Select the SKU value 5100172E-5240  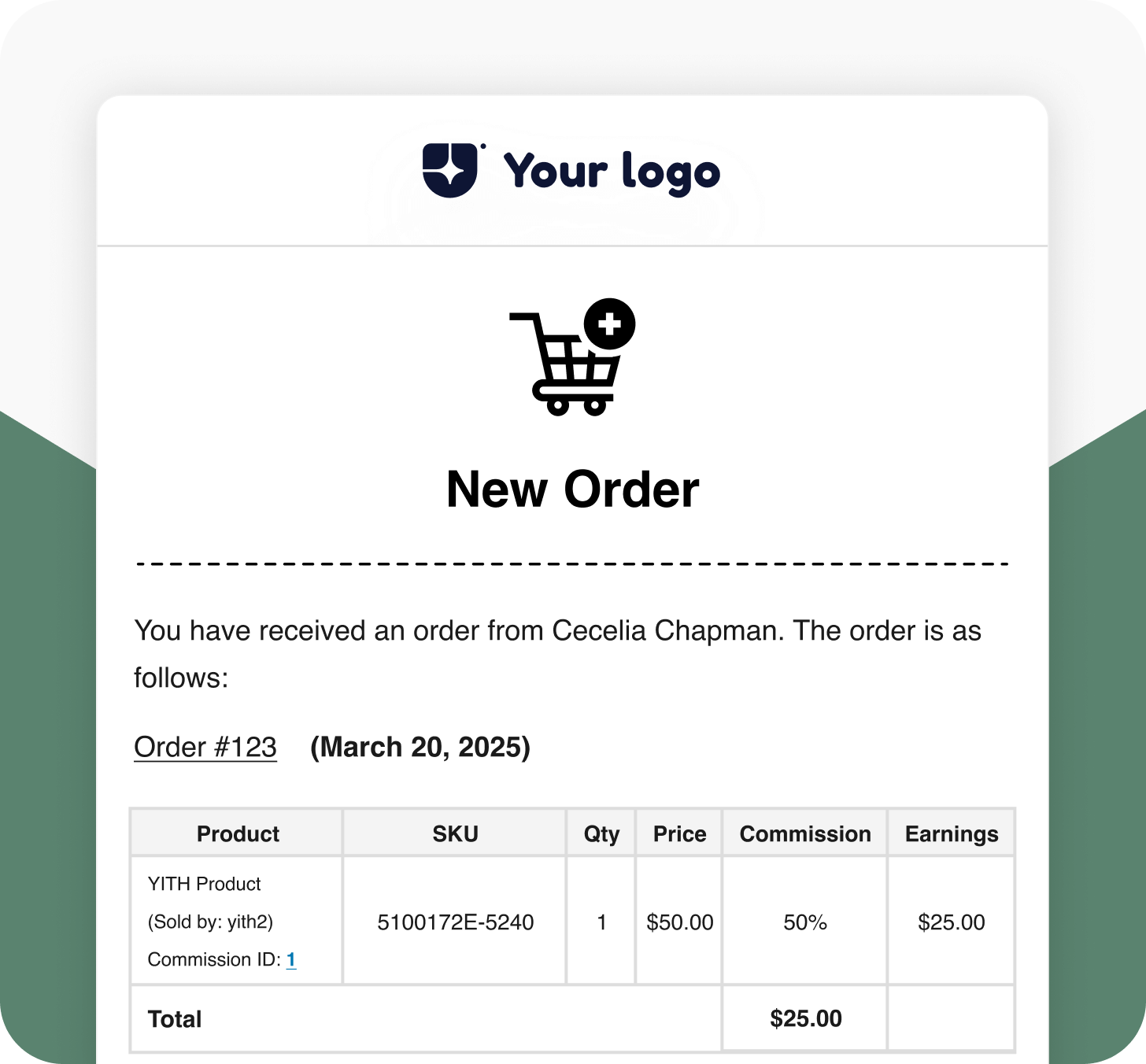point(455,922)
